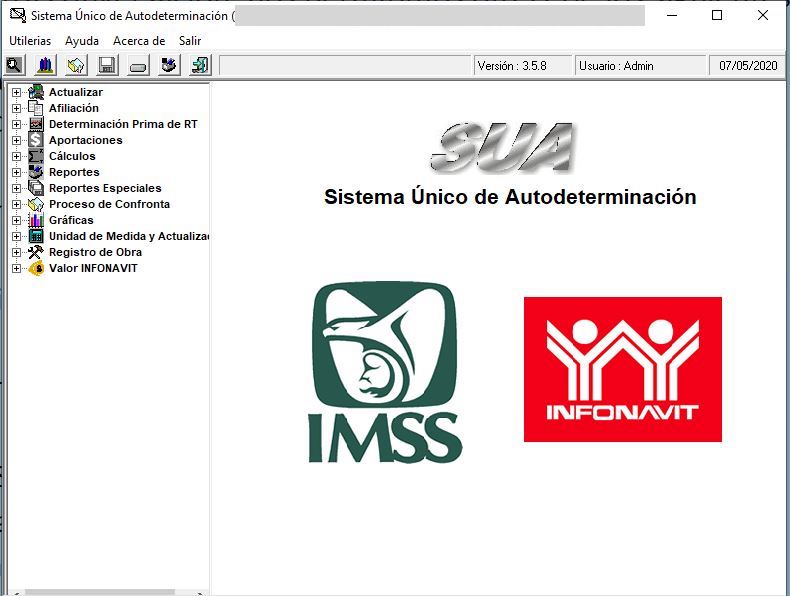Select Proceso de Confronta tree item
This screenshot has height=596, width=790.
(x=109, y=204)
